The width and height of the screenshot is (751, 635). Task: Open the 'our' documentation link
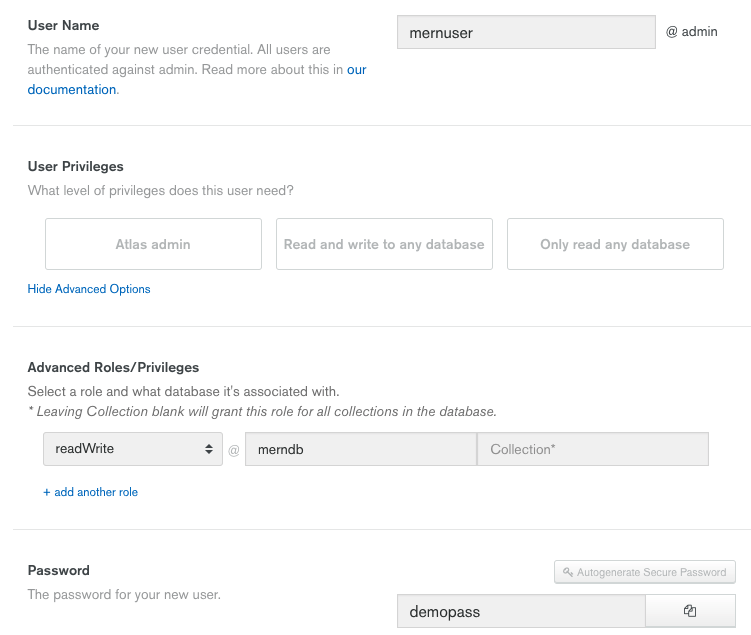[x=356, y=70]
